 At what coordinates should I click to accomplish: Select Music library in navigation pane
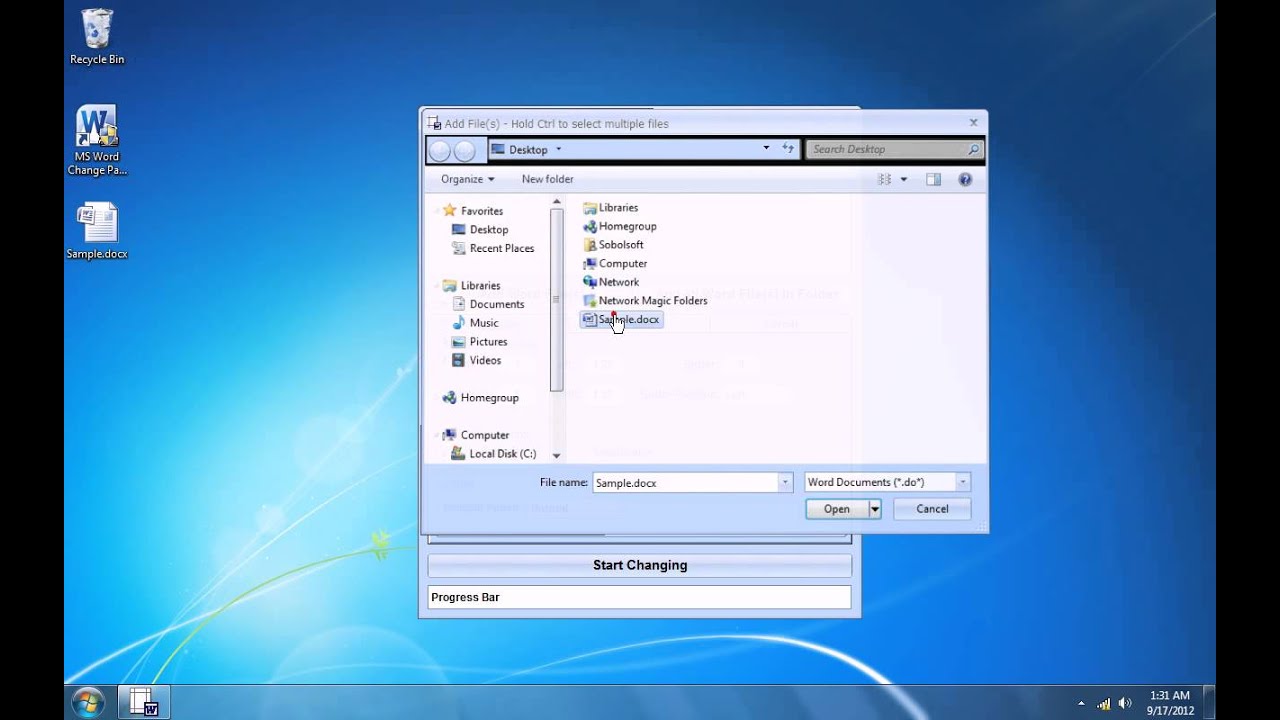[x=474, y=323]
